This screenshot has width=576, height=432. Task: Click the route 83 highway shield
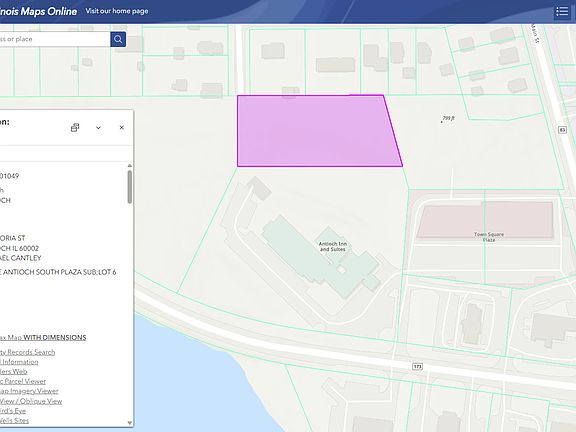(562, 130)
